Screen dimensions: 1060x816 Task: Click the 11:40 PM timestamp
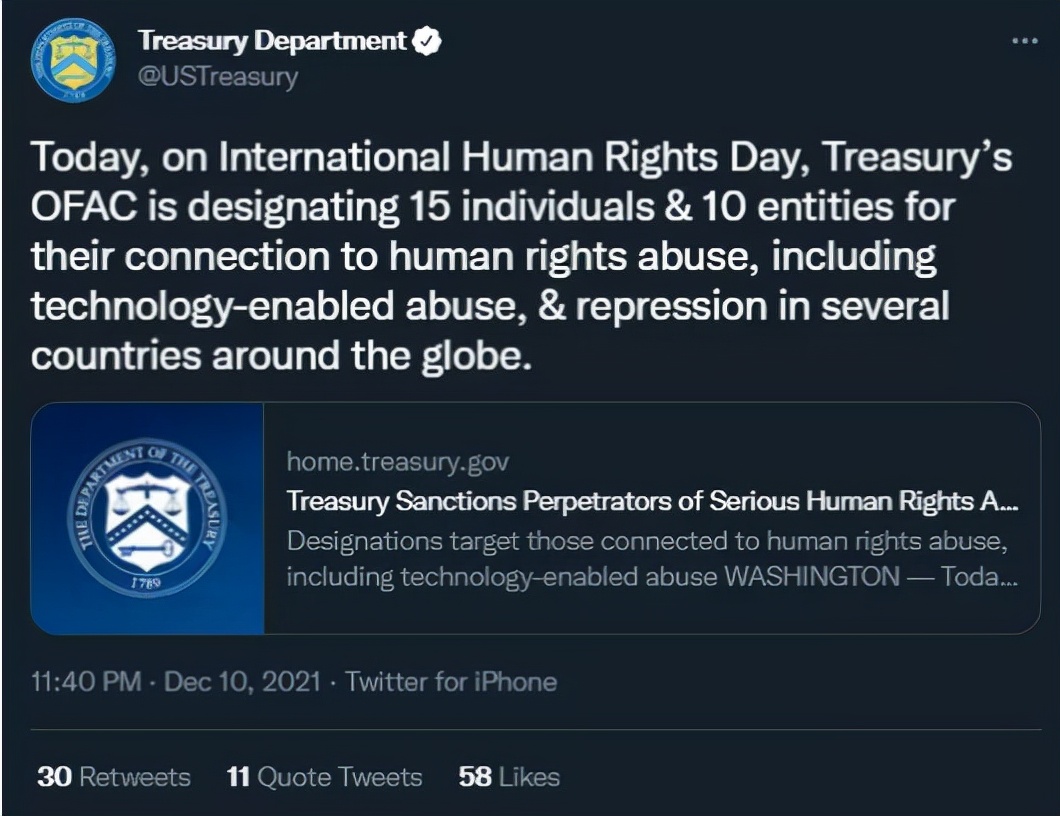[x=88, y=682]
